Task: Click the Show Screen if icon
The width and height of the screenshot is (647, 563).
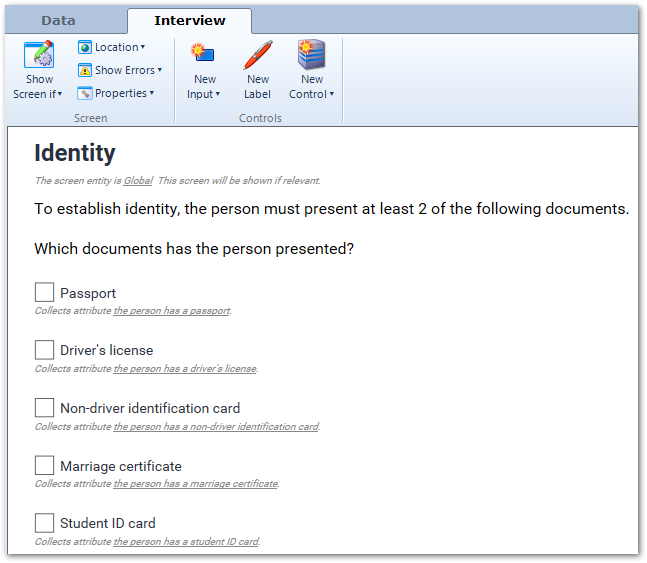Action: point(39,55)
